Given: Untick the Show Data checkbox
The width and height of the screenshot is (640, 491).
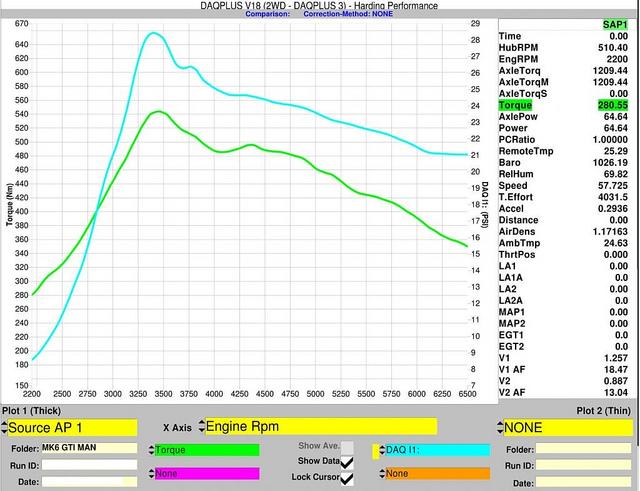Looking at the screenshot, I should pyautogui.click(x=347, y=462).
